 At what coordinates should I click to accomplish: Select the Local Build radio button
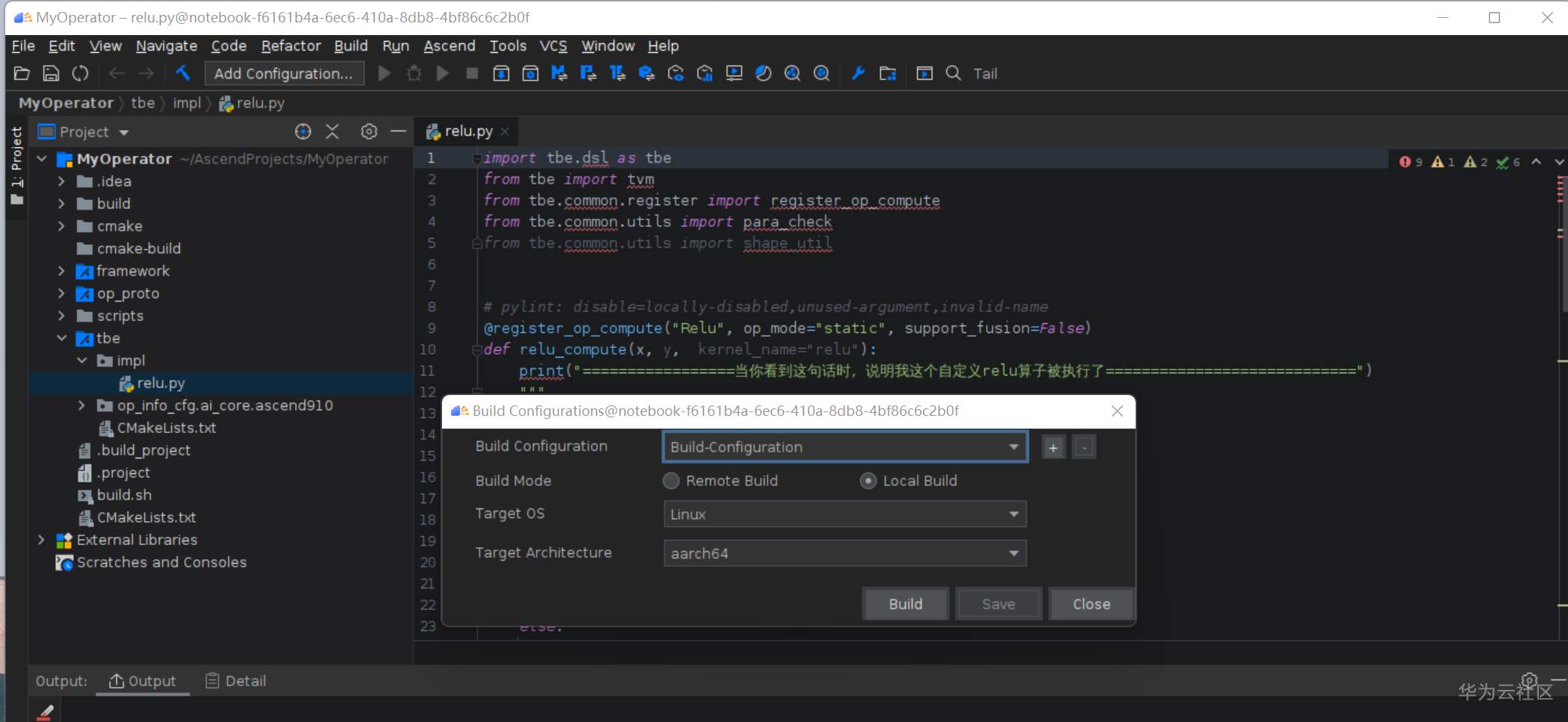pos(868,481)
